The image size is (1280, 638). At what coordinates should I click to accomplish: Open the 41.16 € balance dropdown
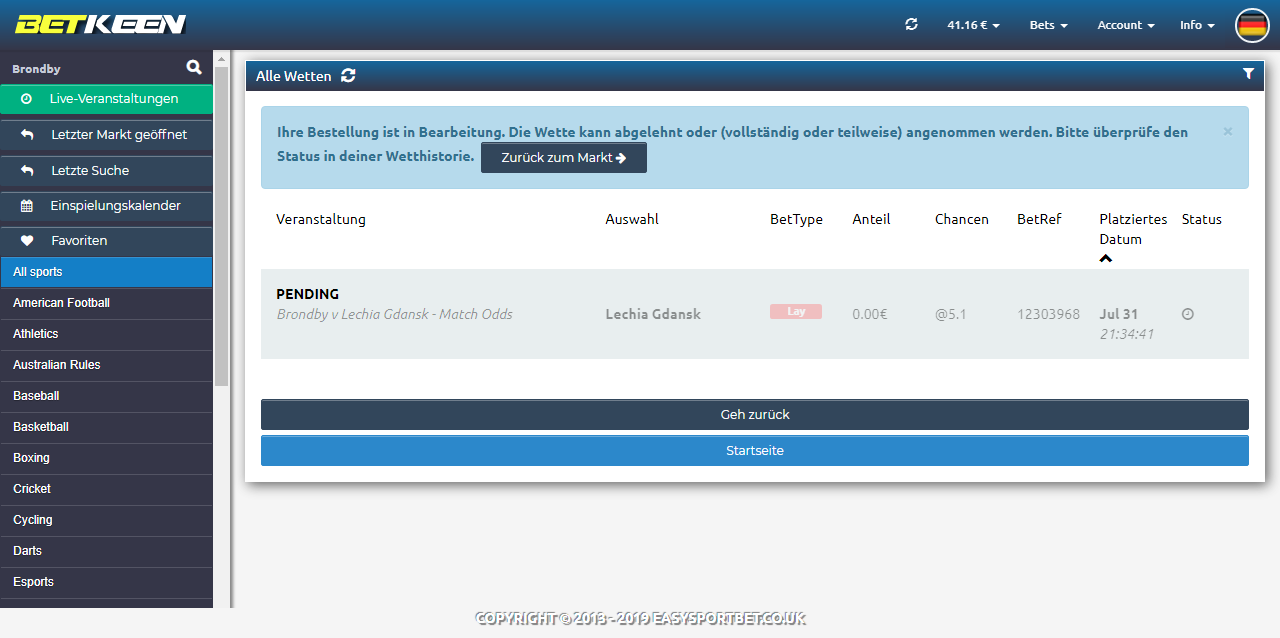click(973, 25)
